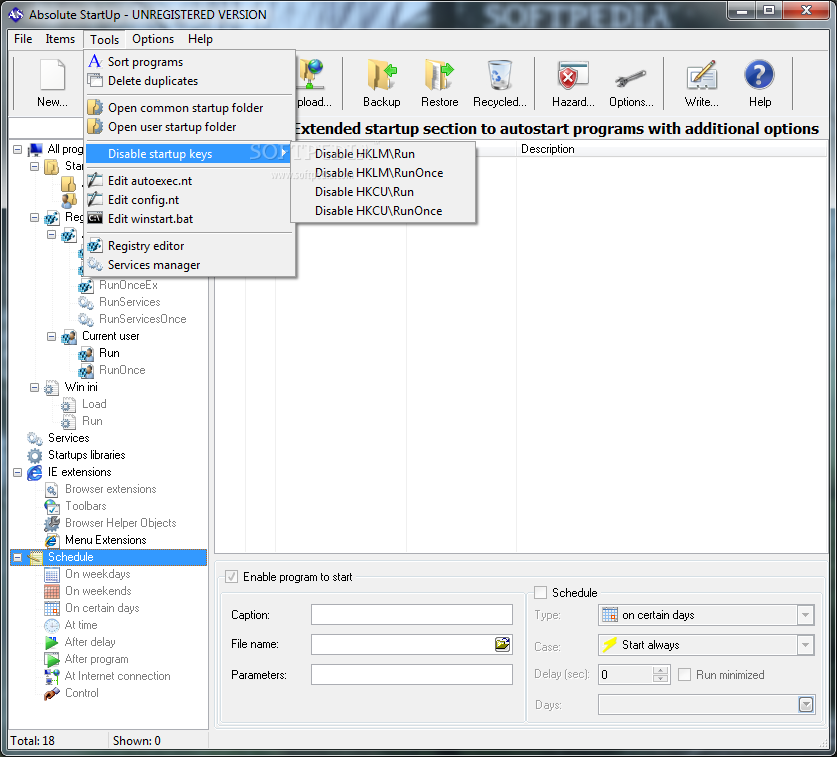
Task: Click the blue Help question icon
Action: [x=759, y=74]
